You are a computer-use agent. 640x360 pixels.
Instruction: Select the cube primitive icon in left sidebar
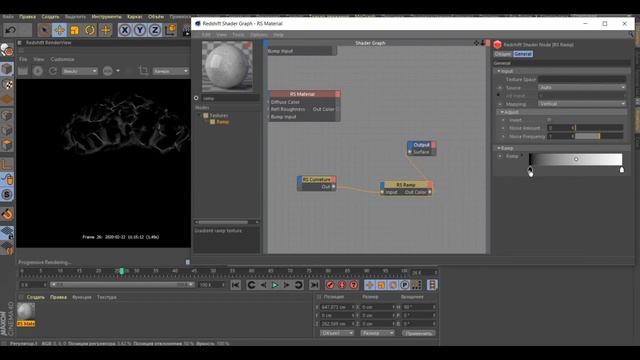click(x=7, y=69)
